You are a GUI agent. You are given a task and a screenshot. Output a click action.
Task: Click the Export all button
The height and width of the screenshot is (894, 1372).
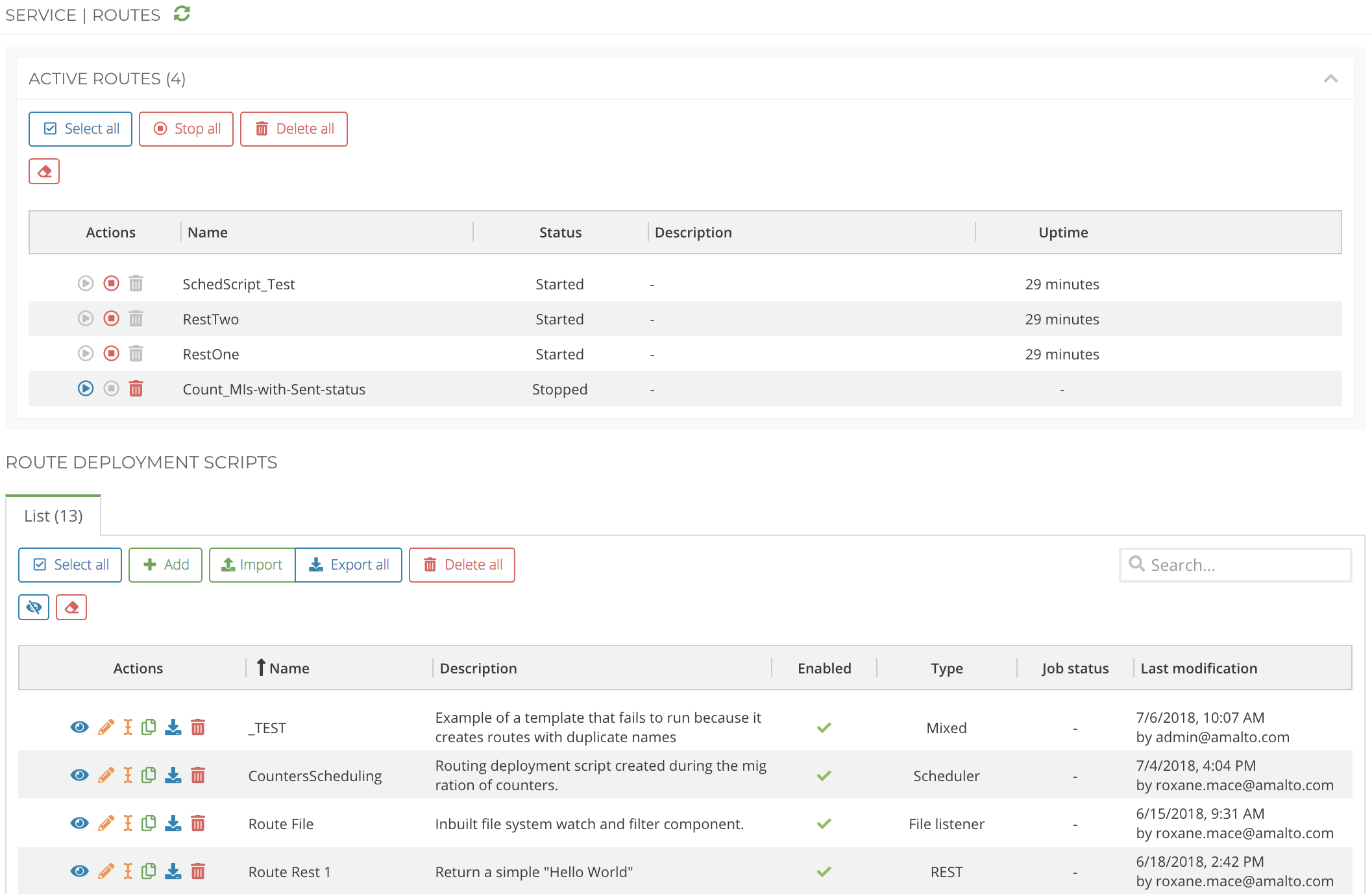pyautogui.click(x=349, y=564)
